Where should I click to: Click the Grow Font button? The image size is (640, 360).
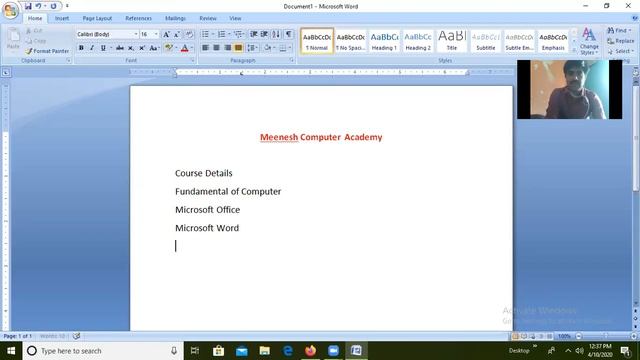coord(167,34)
